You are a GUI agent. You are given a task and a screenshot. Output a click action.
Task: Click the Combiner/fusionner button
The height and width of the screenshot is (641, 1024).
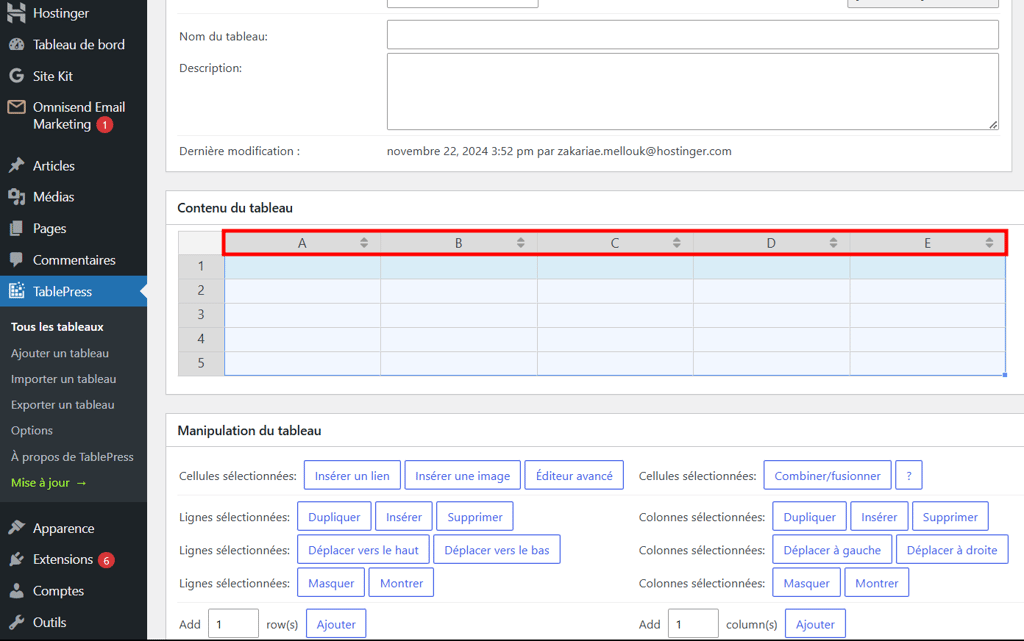(x=827, y=475)
